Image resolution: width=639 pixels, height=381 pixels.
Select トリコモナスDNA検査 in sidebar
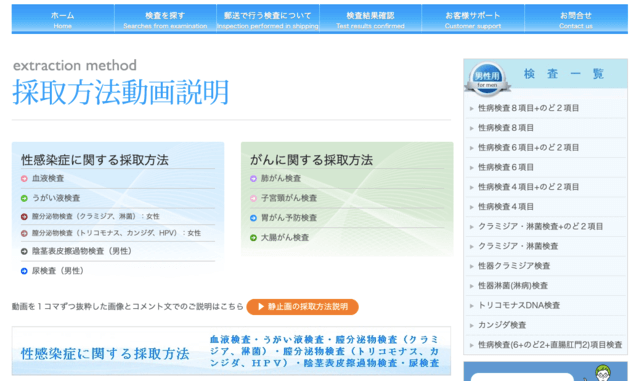click(519, 306)
